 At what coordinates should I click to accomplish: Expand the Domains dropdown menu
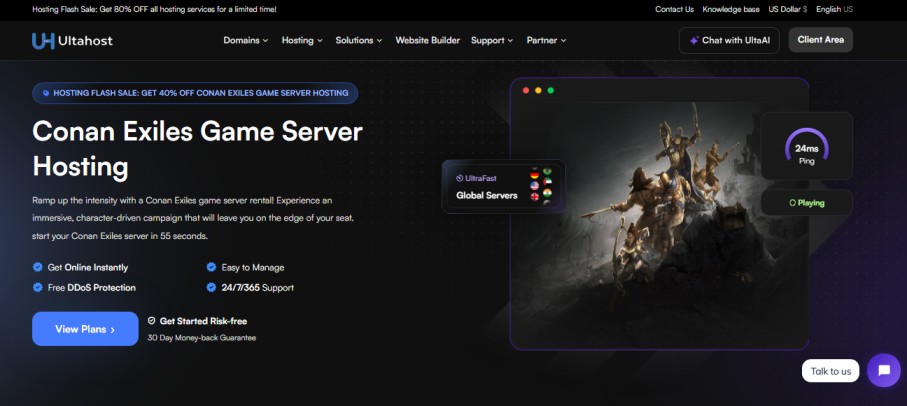tap(245, 40)
